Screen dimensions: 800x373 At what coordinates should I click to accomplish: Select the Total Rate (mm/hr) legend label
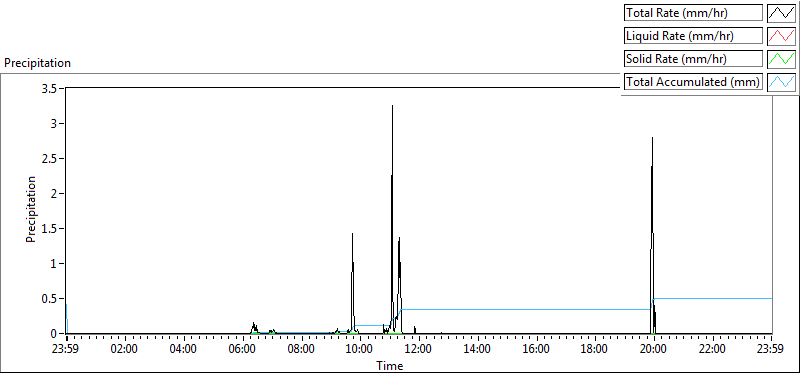pos(693,13)
